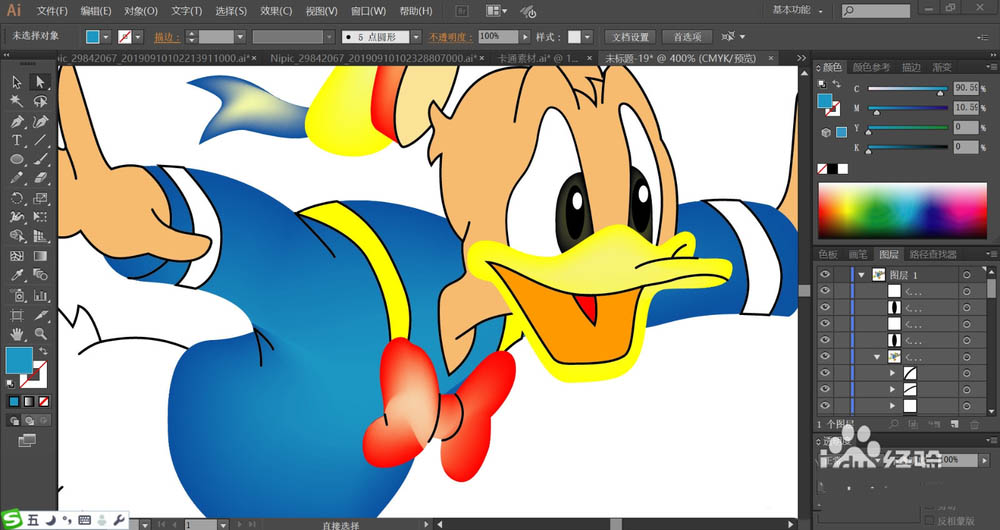Click the target circle of 图层 1
The height and width of the screenshot is (530, 1000).
tap(967, 275)
